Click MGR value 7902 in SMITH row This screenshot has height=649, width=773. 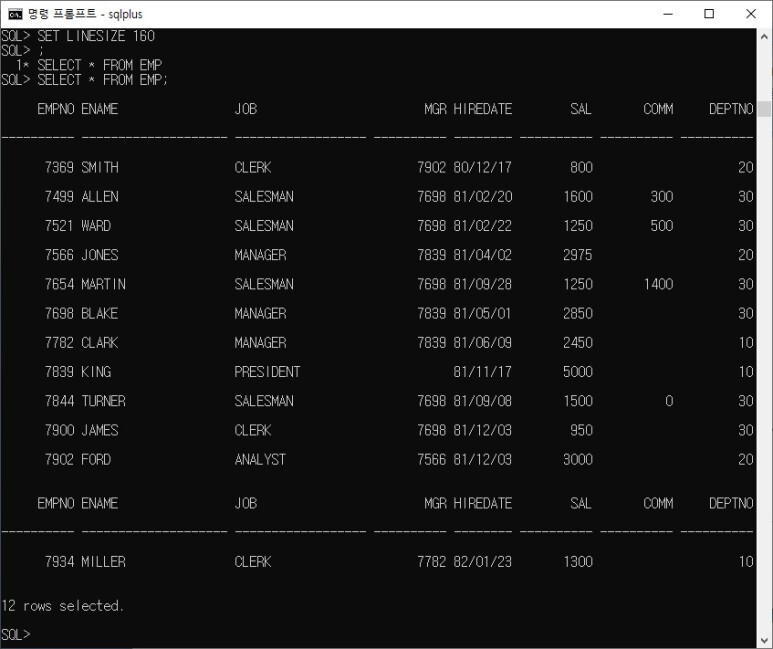(x=431, y=168)
